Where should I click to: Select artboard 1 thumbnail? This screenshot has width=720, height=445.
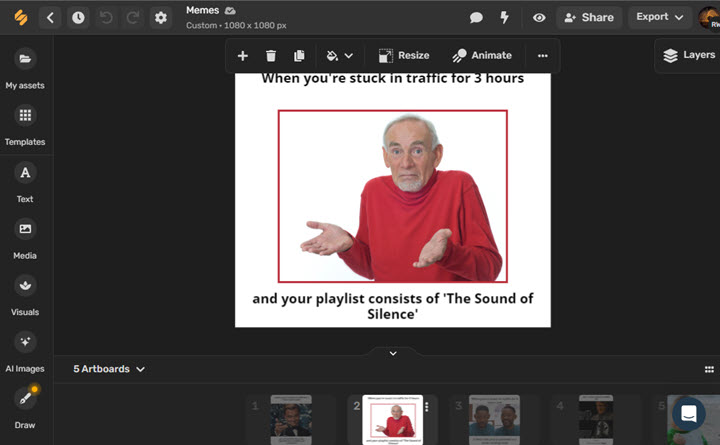[291, 420]
